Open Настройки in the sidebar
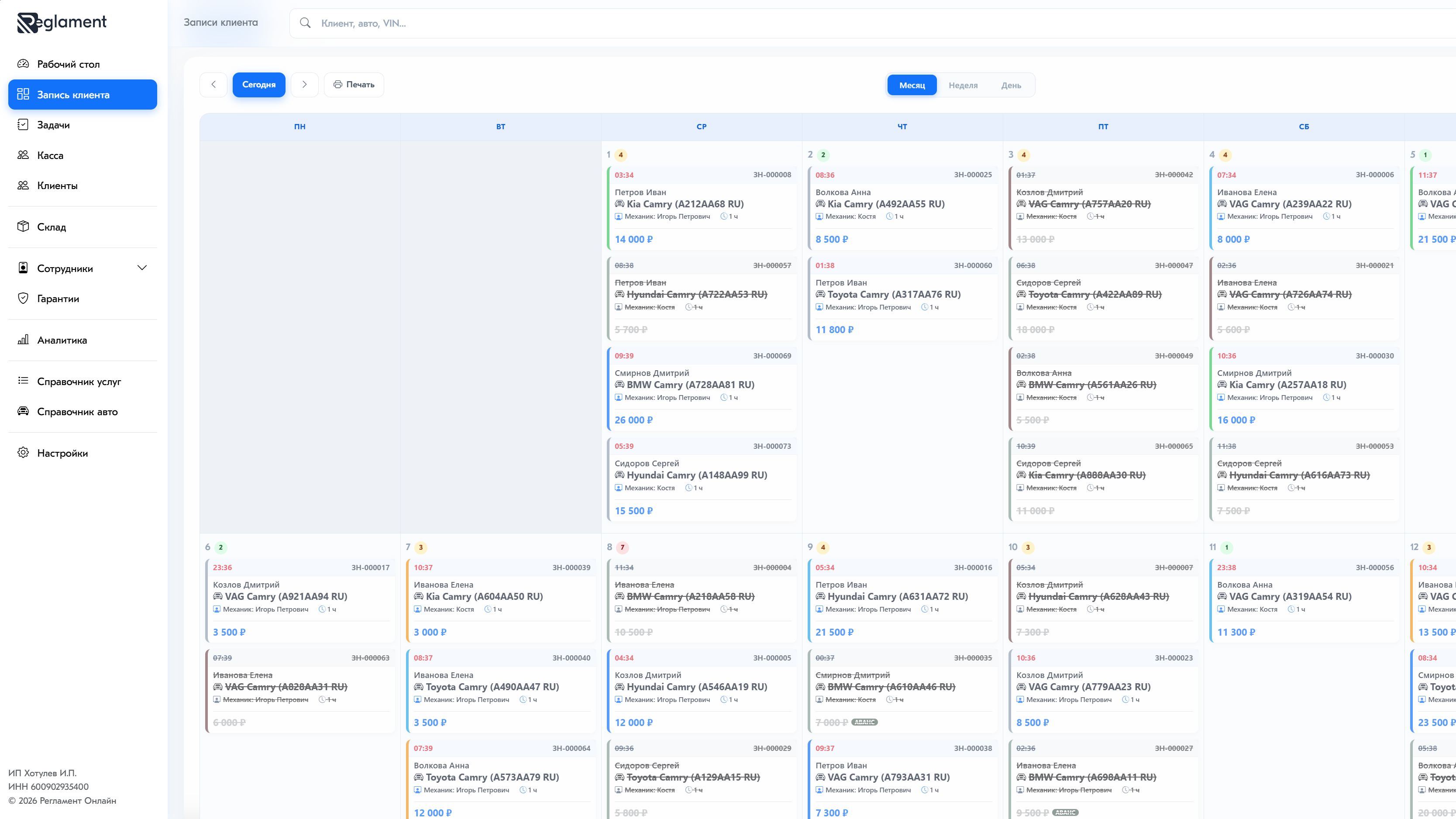This screenshot has width=1456, height=819. 83,453
